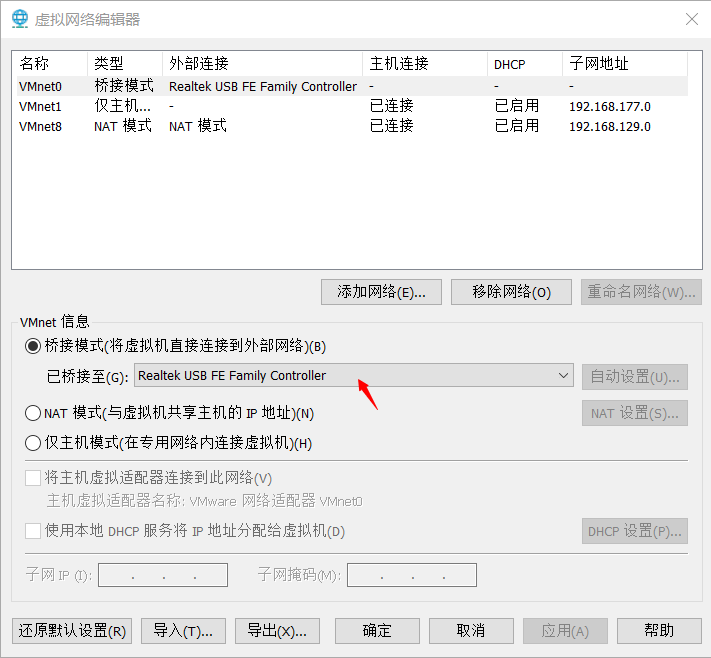Select 桥接模式 radio button
The width and height of the screenshot is (711, 658).
click(x=33, y=346)
